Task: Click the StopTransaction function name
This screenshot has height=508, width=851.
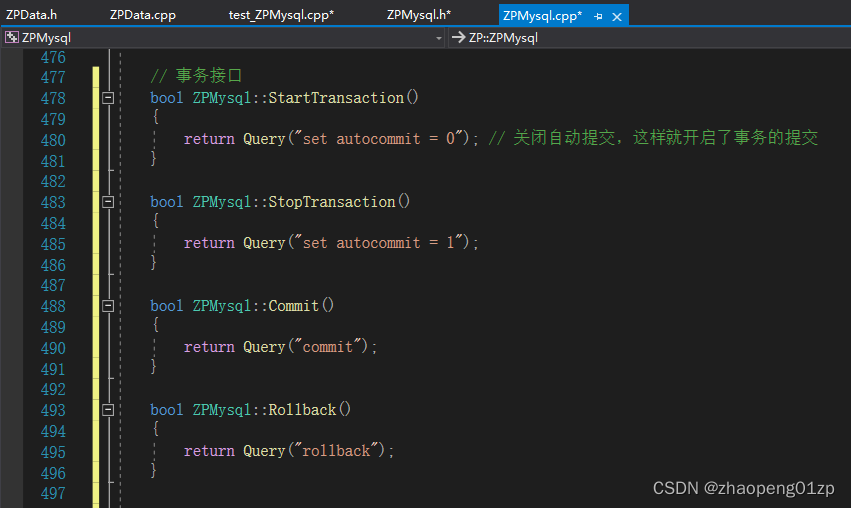Action: [332, 202]
